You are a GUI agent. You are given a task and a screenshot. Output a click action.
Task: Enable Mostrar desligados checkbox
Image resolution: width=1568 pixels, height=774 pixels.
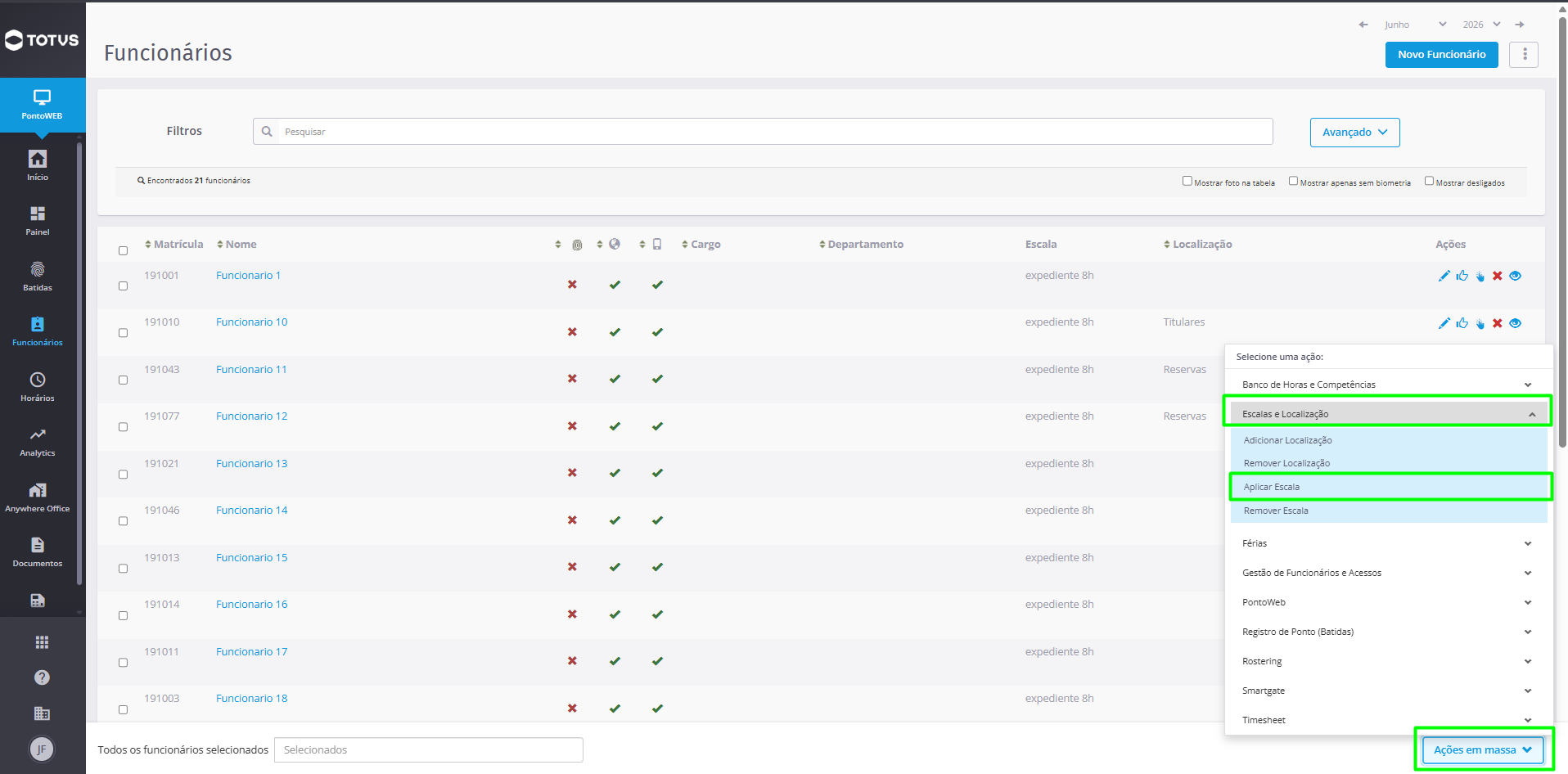coord(1429,181)
